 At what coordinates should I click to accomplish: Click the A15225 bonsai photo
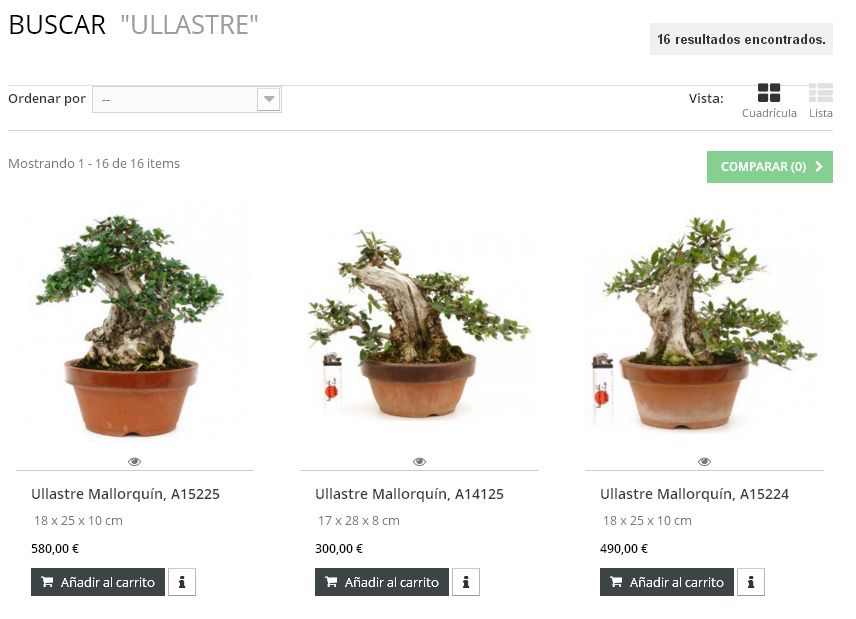tap(131, 325)
